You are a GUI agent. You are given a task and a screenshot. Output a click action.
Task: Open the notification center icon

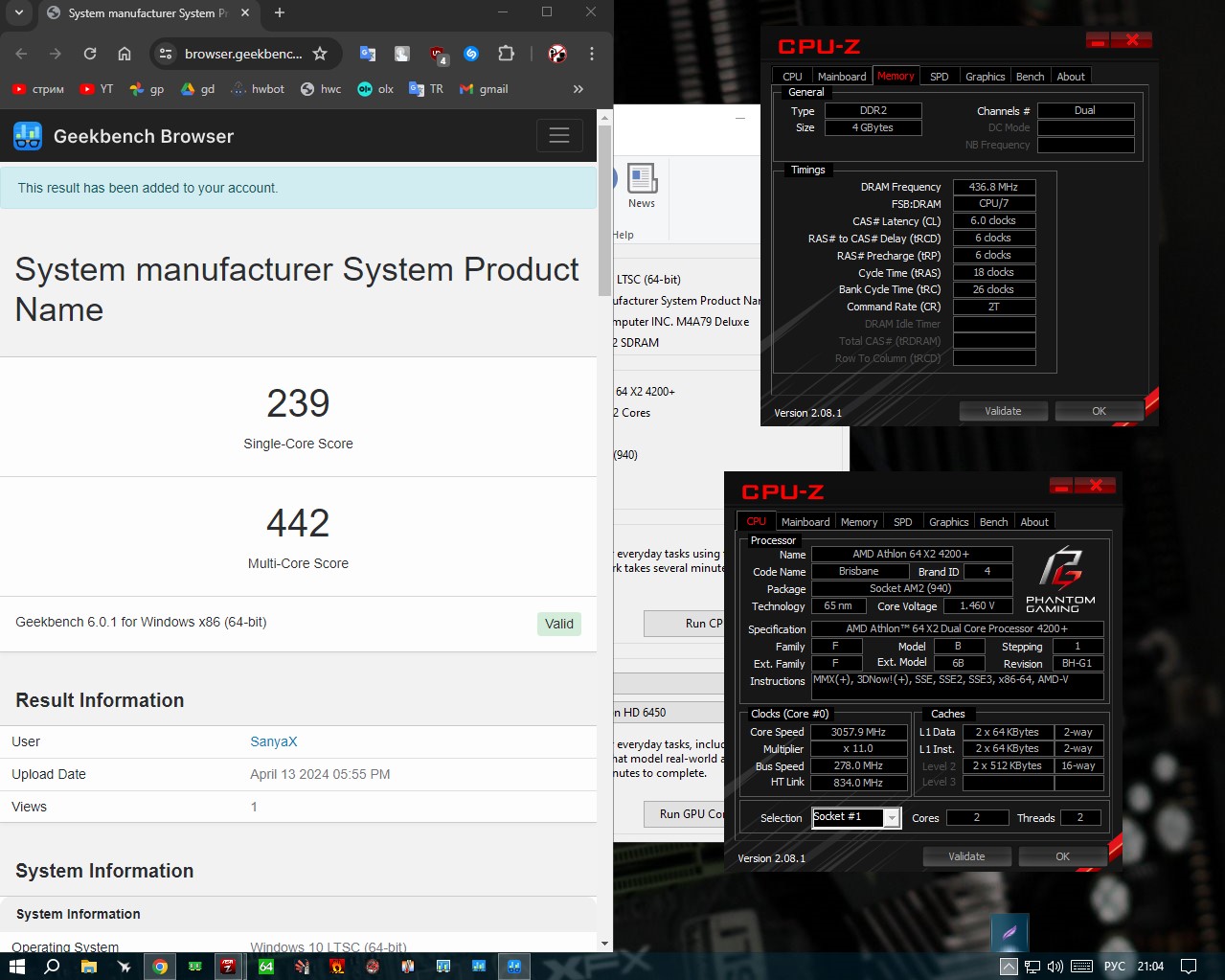click(1189, 967)
